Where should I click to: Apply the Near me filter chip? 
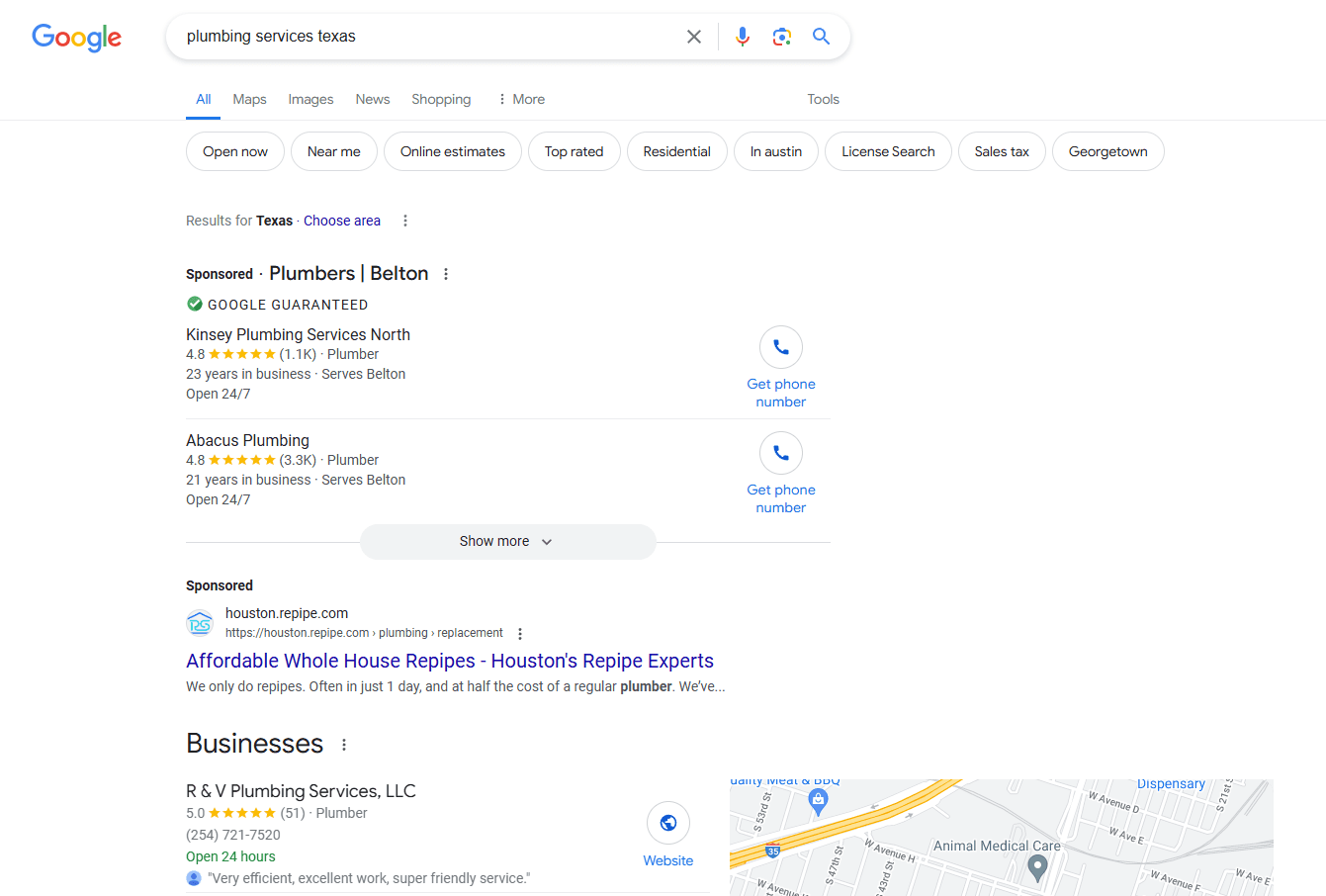(334, 151)
